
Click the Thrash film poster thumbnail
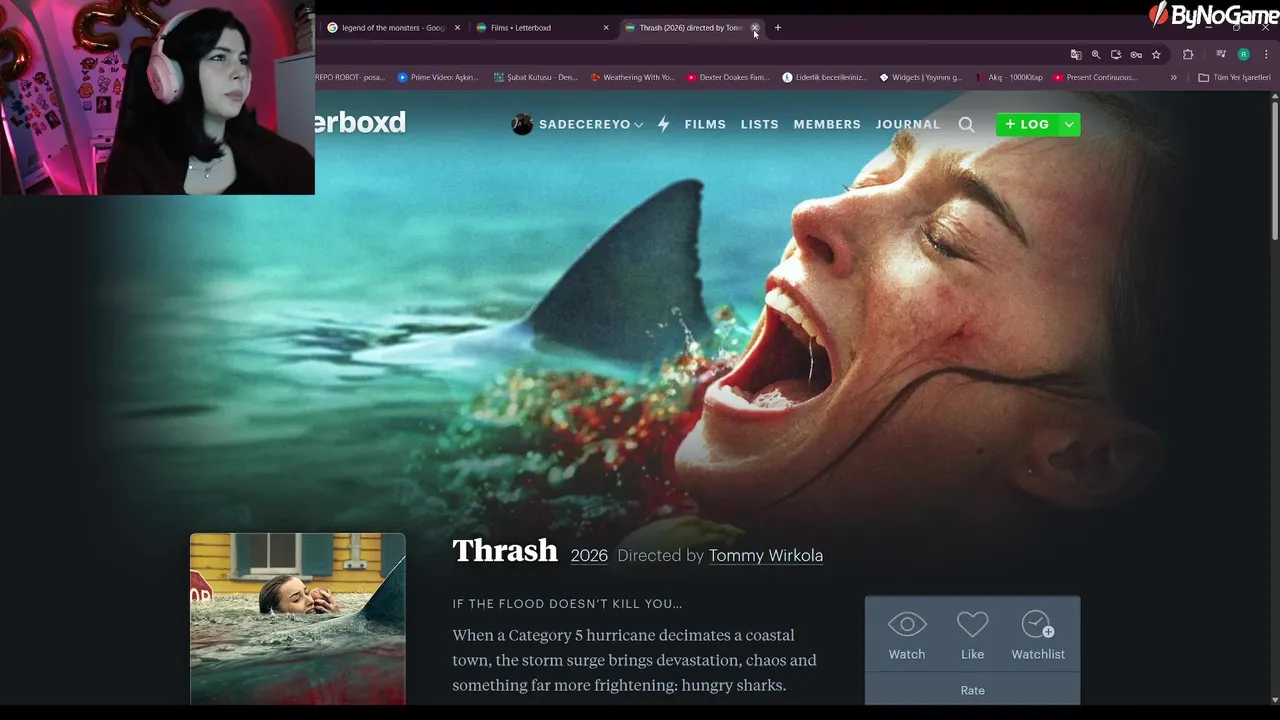[x=298, y=619]
